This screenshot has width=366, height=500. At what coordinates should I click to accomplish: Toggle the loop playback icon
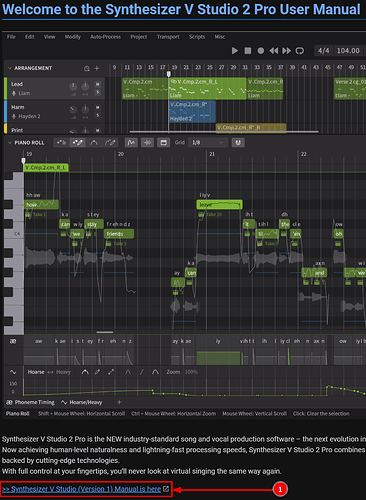coord(300,51)
